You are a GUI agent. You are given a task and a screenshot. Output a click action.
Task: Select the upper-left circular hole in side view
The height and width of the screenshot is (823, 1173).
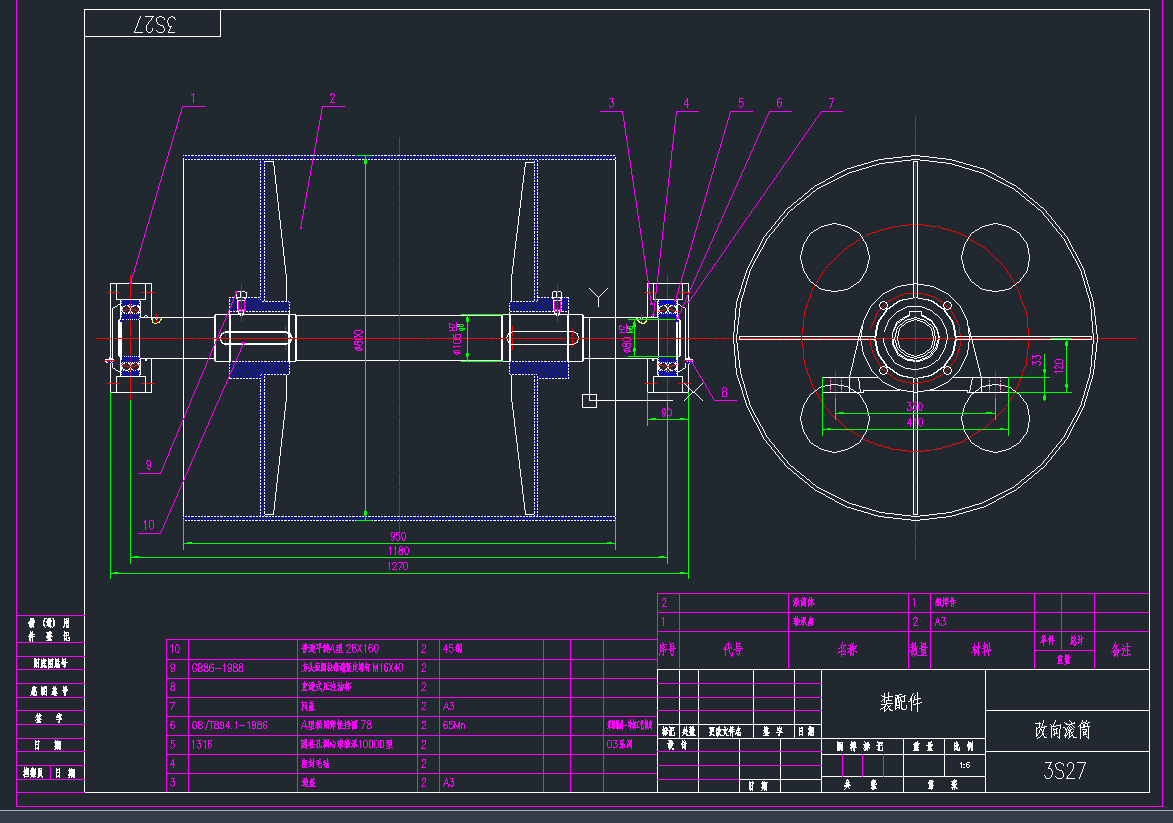833,257
